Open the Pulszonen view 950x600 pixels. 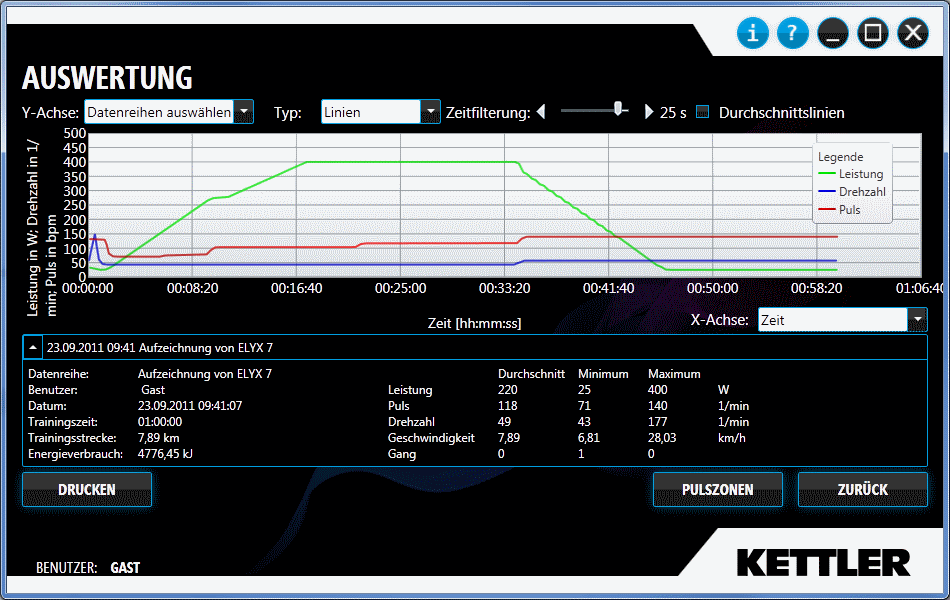click(x=717, y=490)
